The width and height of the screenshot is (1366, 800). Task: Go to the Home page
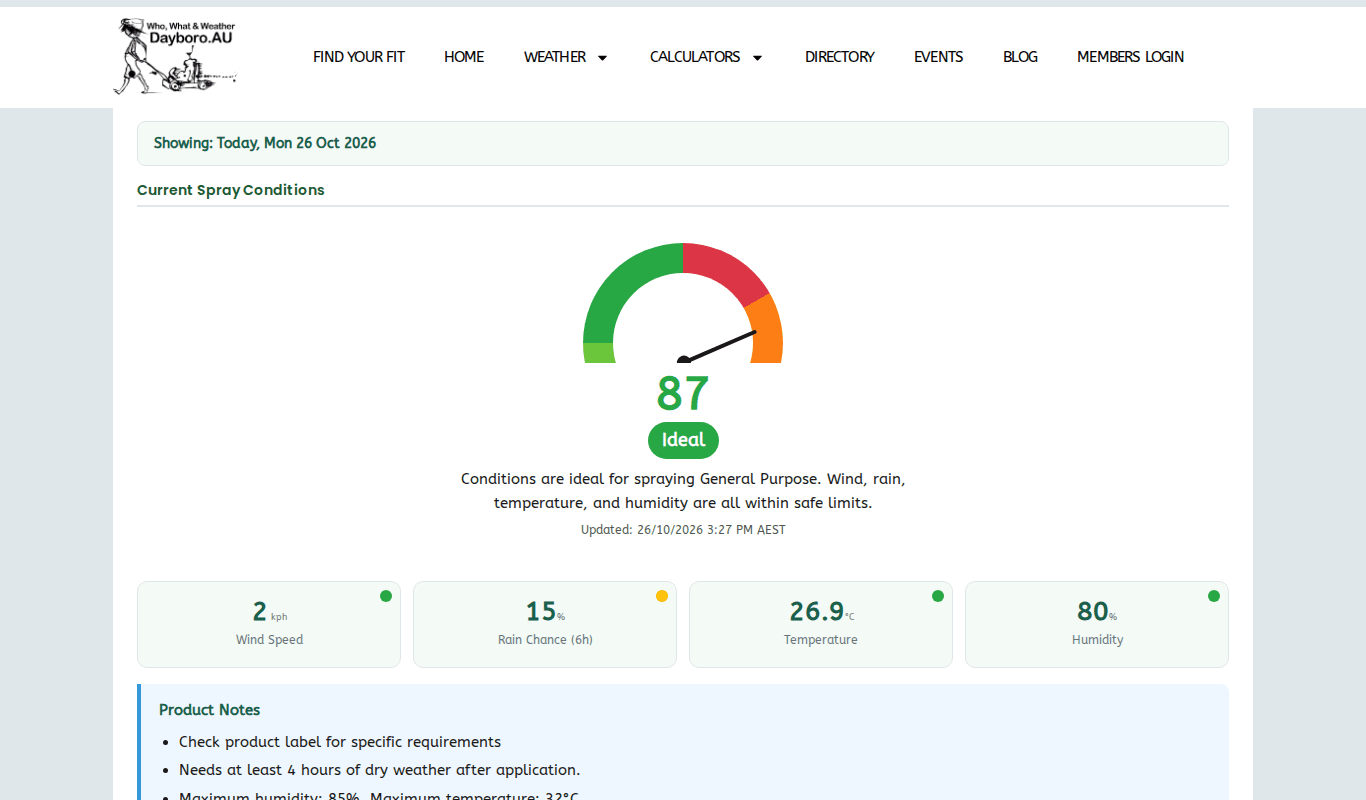coord(464,57)
